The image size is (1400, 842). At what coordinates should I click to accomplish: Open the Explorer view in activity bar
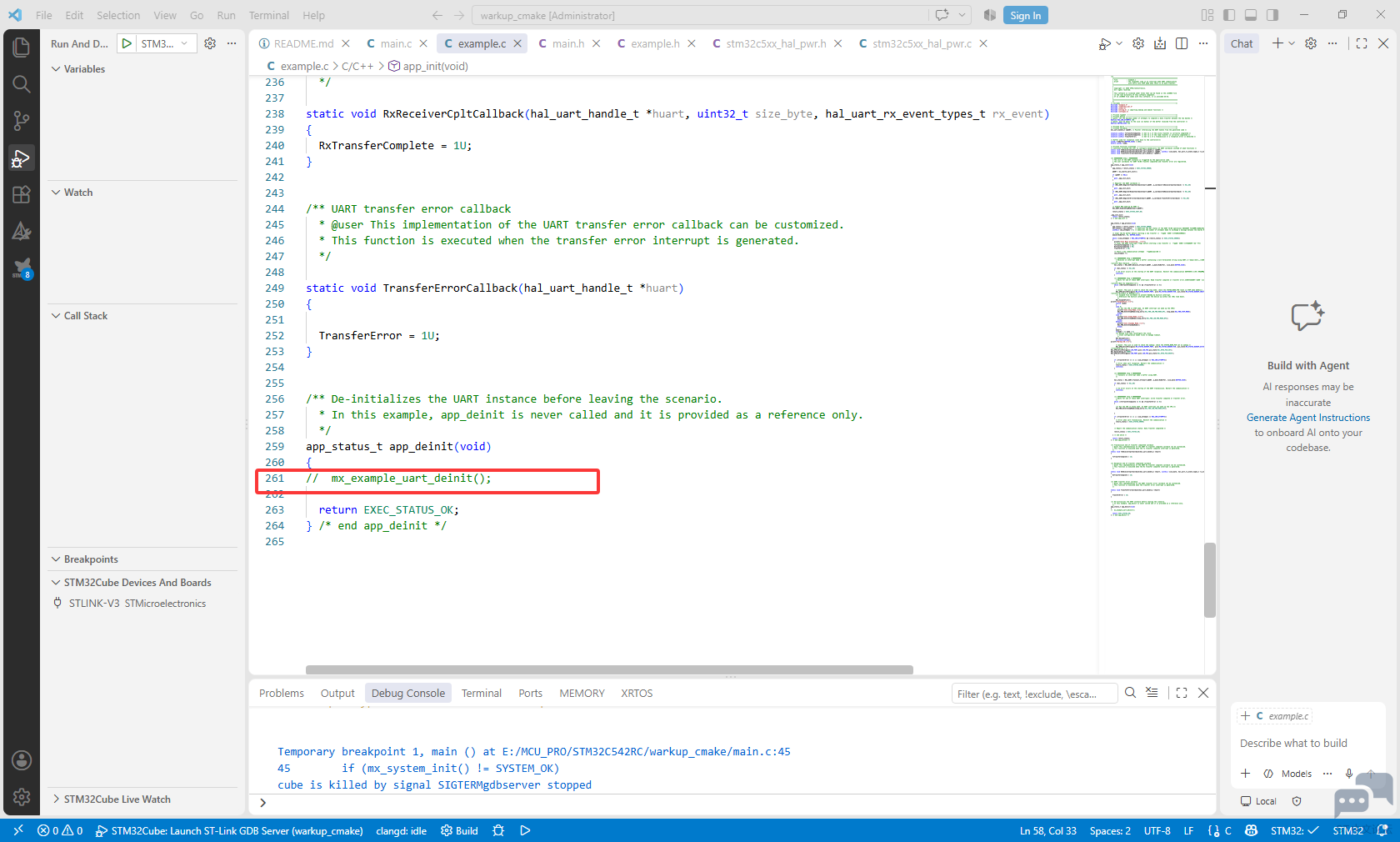(x=22, y=48)
